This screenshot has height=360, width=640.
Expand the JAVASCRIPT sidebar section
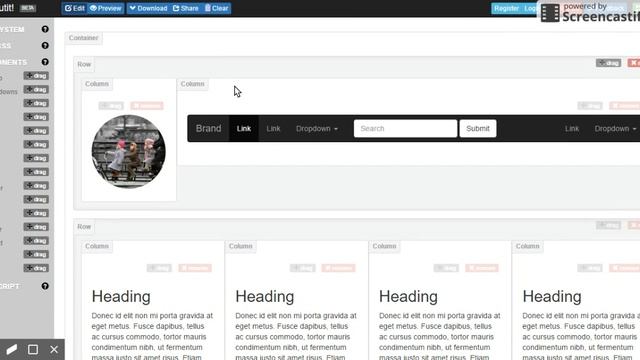[10, 286]
